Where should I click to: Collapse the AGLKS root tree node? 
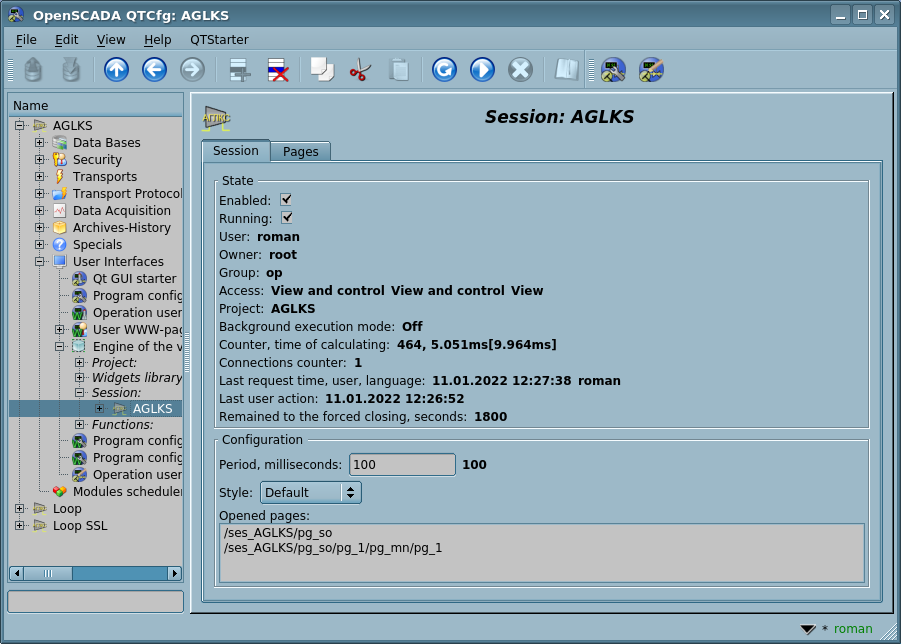pos(20,125)
